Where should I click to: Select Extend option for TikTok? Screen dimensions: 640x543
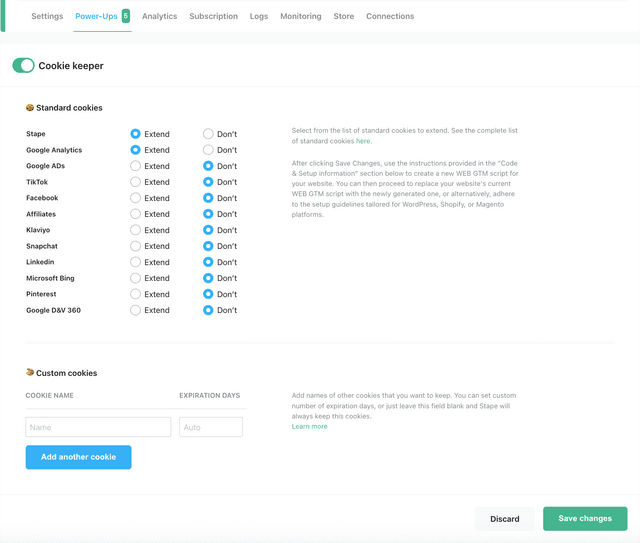pyautogui.click(x=135, y=182)
